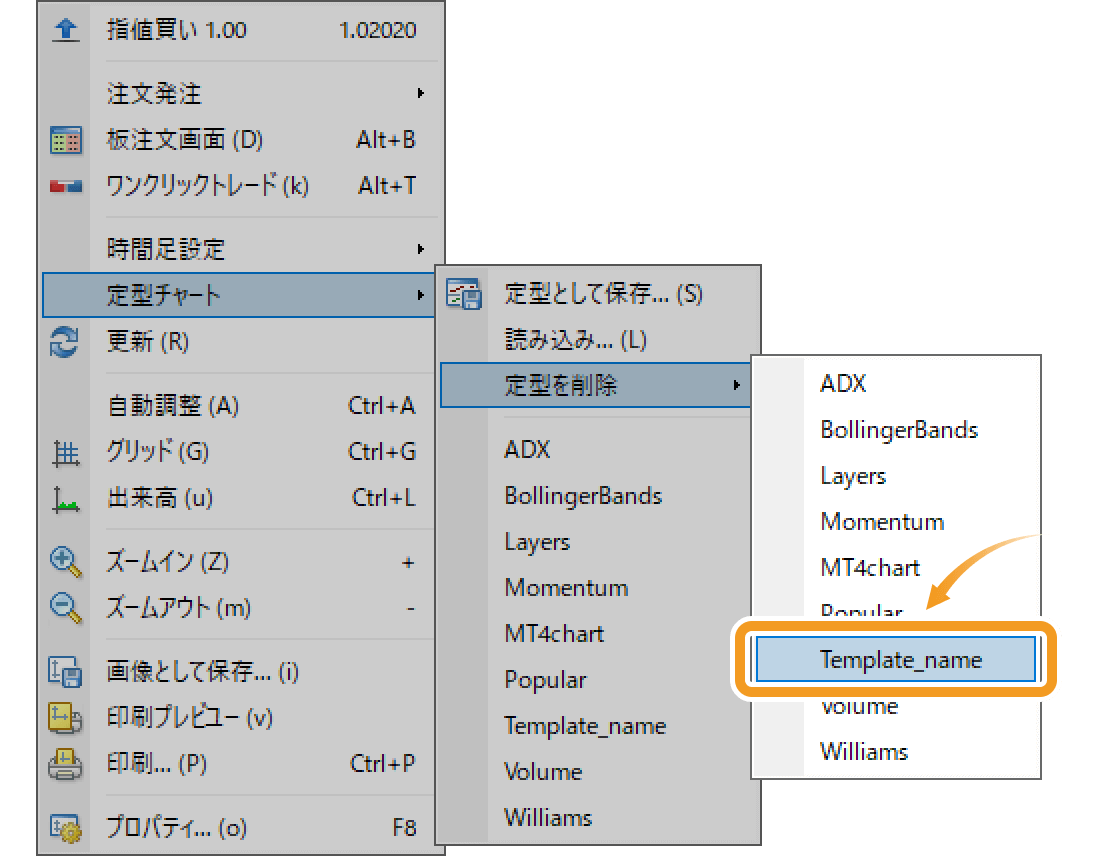Click the grid icon beside グリッド
The width and height of the screenshot is (1100, 856).
pos(66,453)
